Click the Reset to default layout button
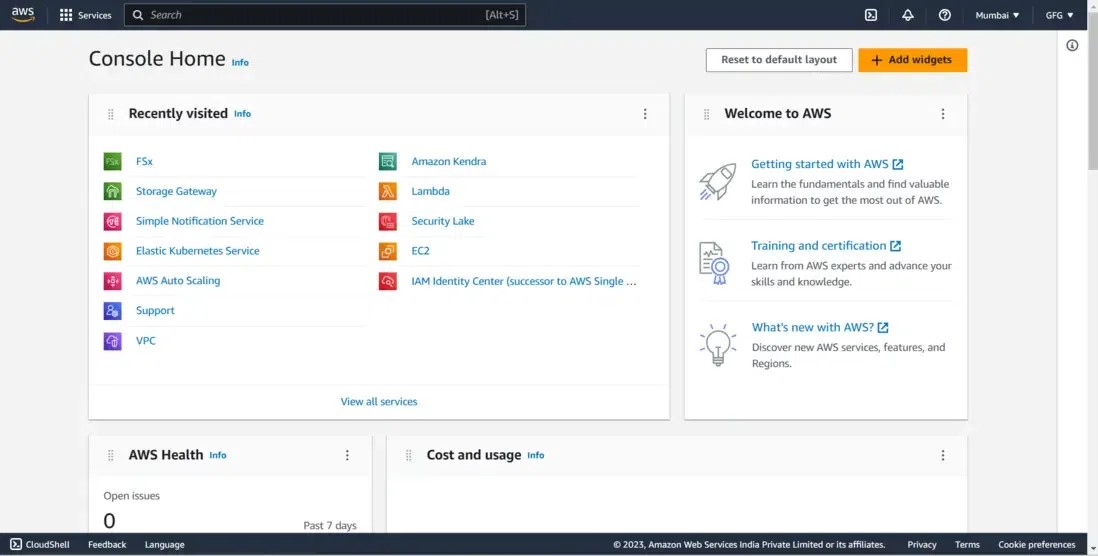The height and width of the screenshot is (556, 1098). [x=778, y=60]
